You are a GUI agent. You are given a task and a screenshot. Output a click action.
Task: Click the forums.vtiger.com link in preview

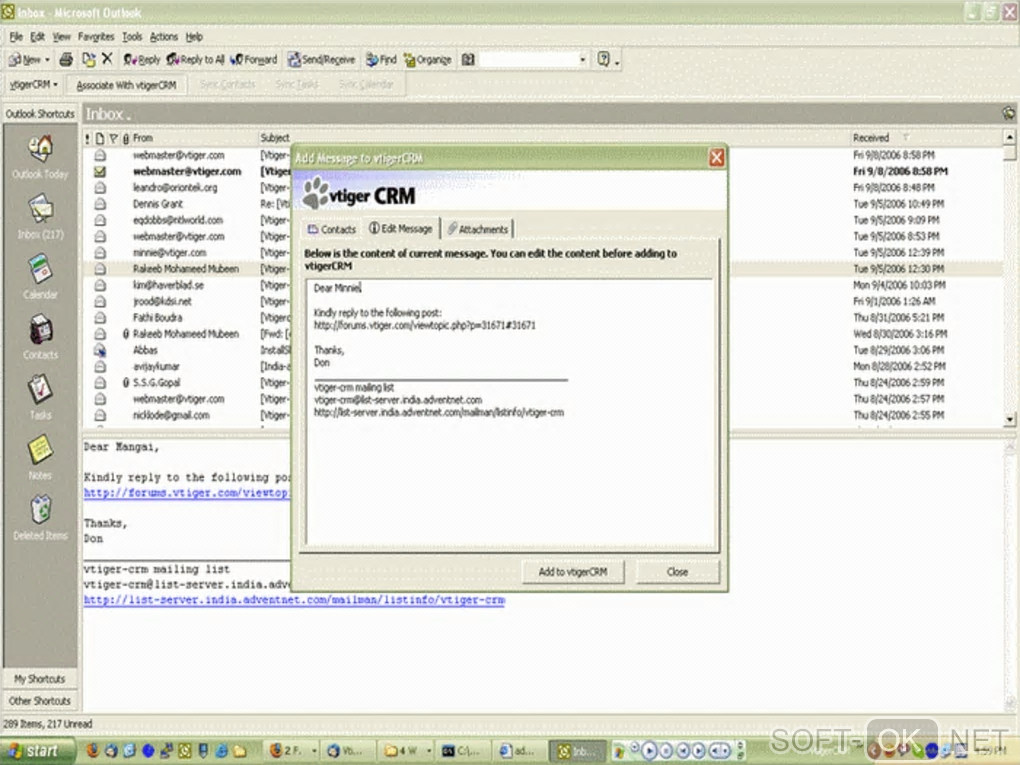186,492
